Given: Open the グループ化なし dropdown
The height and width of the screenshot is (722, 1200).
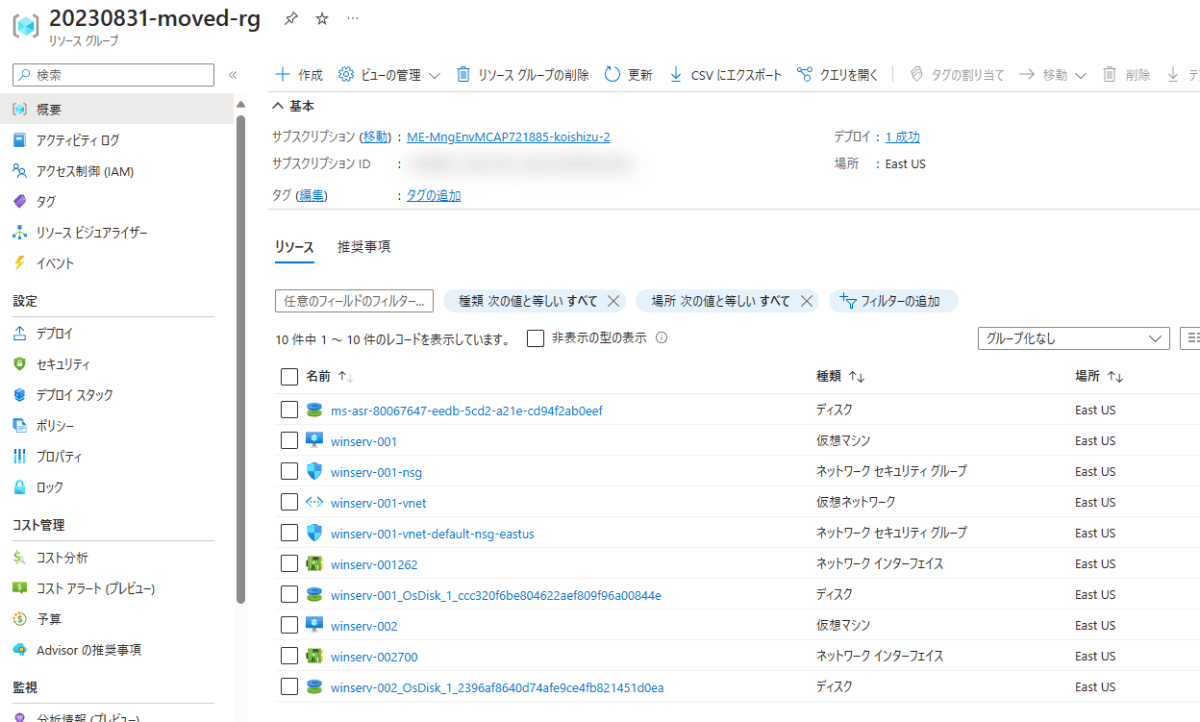Looking at the screenshot, I should click(x=1073, y=338).
